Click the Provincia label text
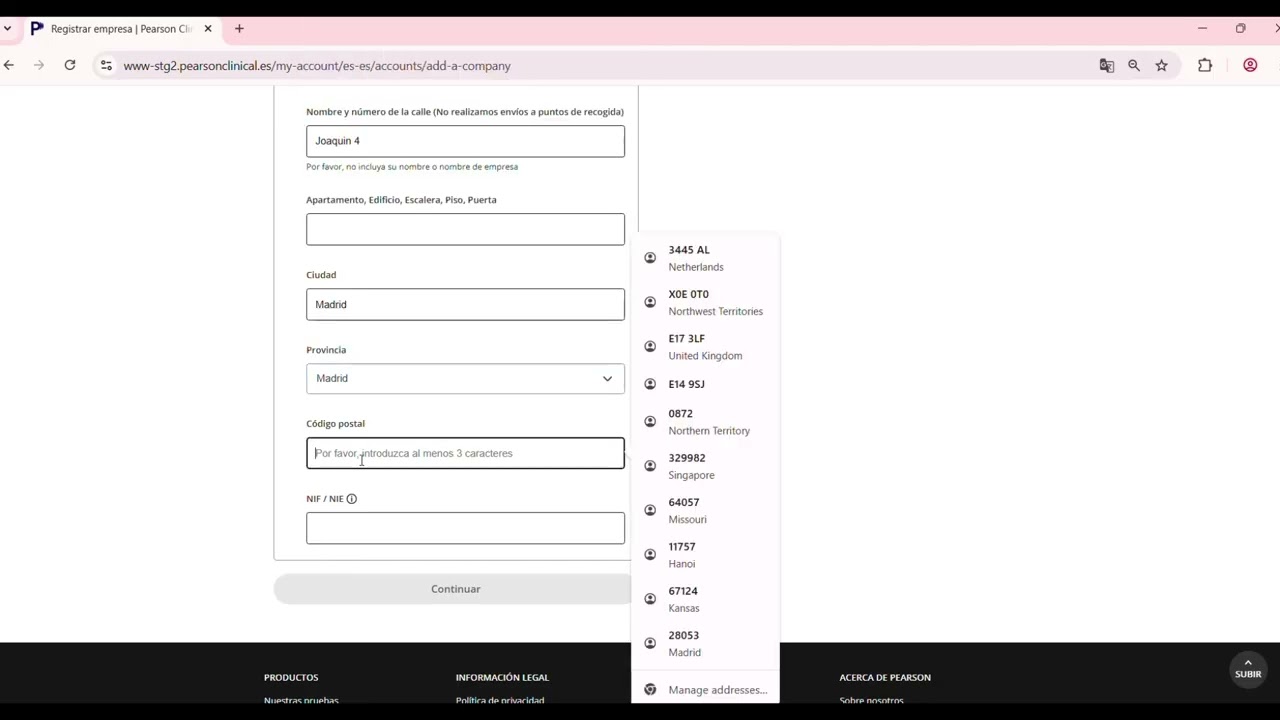Screen dimensions: 1280x720 326,350
